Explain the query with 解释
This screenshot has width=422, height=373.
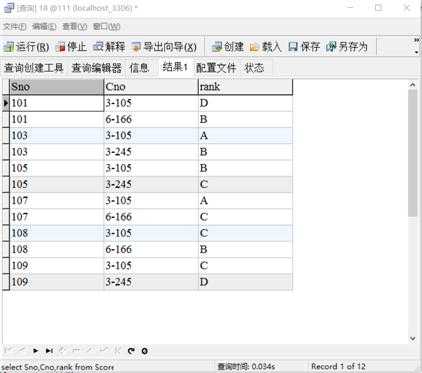(109, 47)
